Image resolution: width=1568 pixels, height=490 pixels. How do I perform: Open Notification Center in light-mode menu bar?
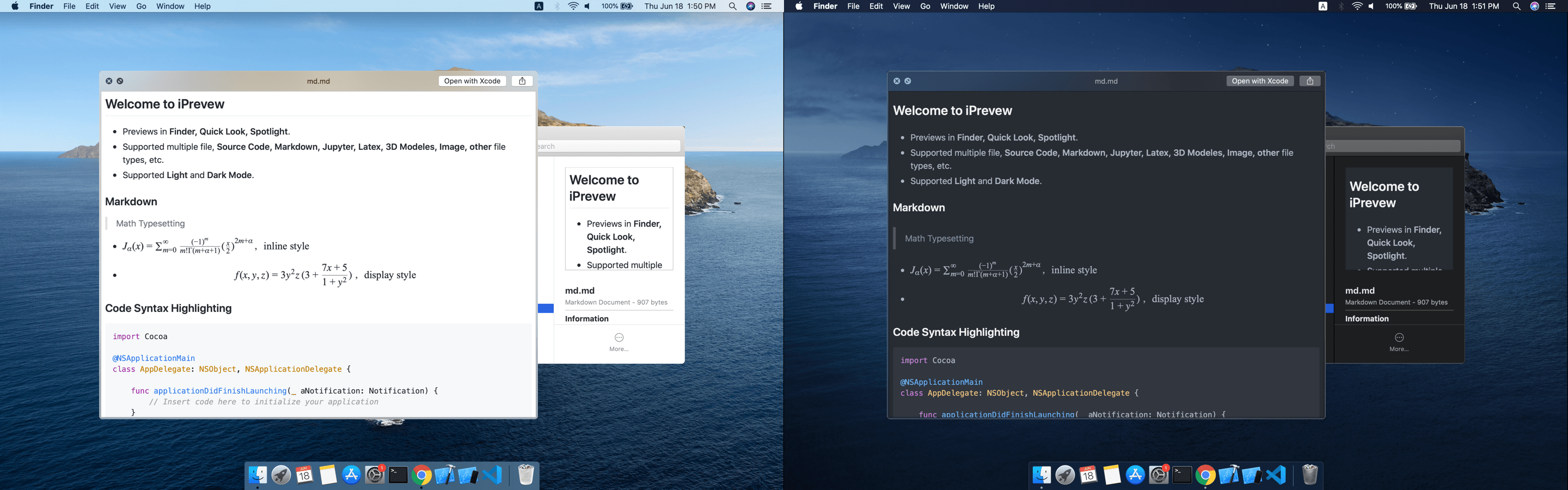767,6
